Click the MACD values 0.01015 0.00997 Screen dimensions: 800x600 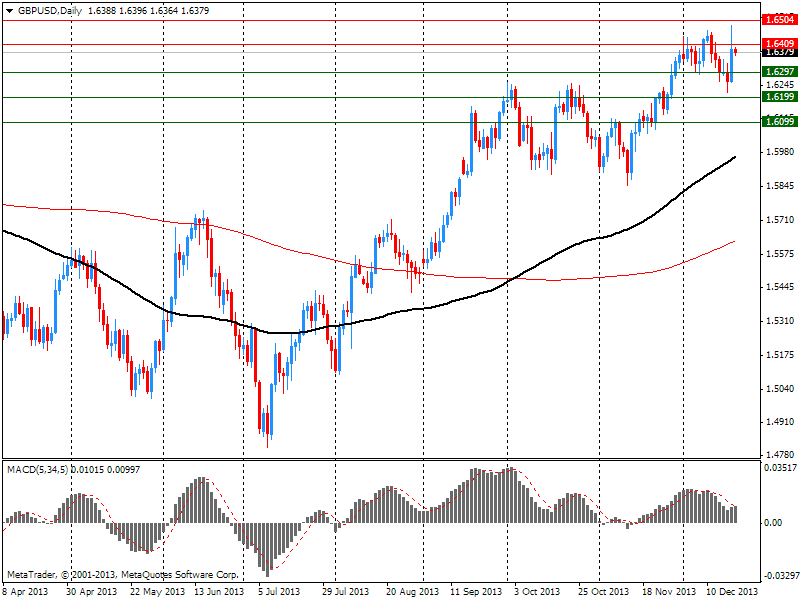tap(106, 469)
